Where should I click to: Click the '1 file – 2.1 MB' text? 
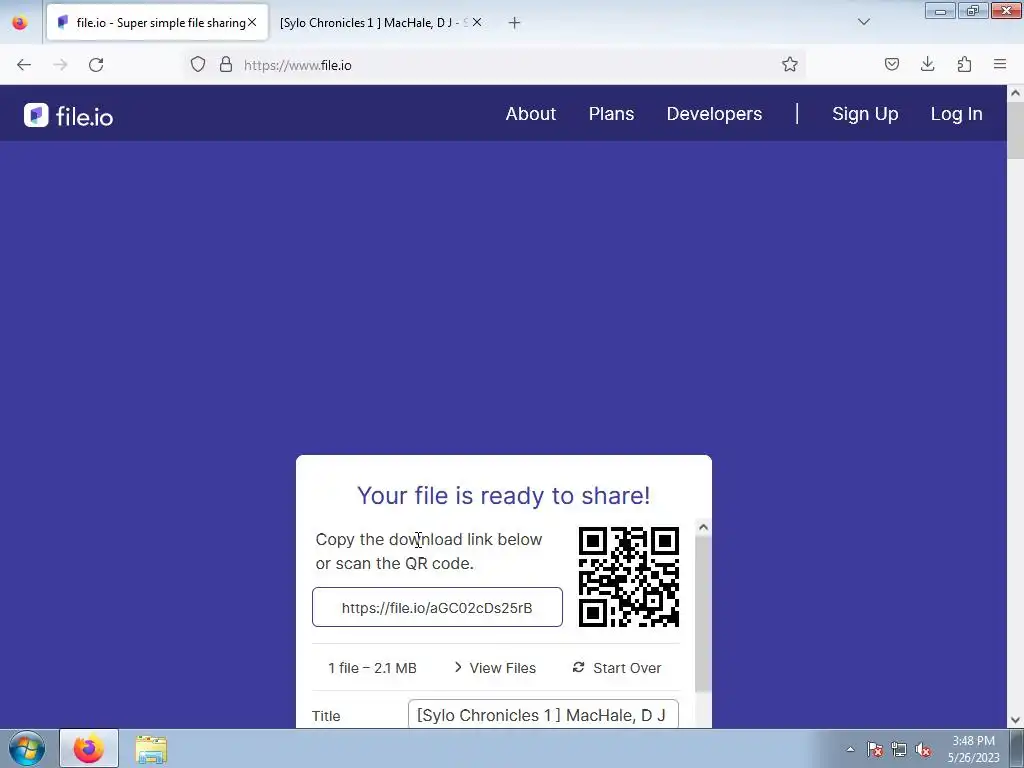coord(372,667)
